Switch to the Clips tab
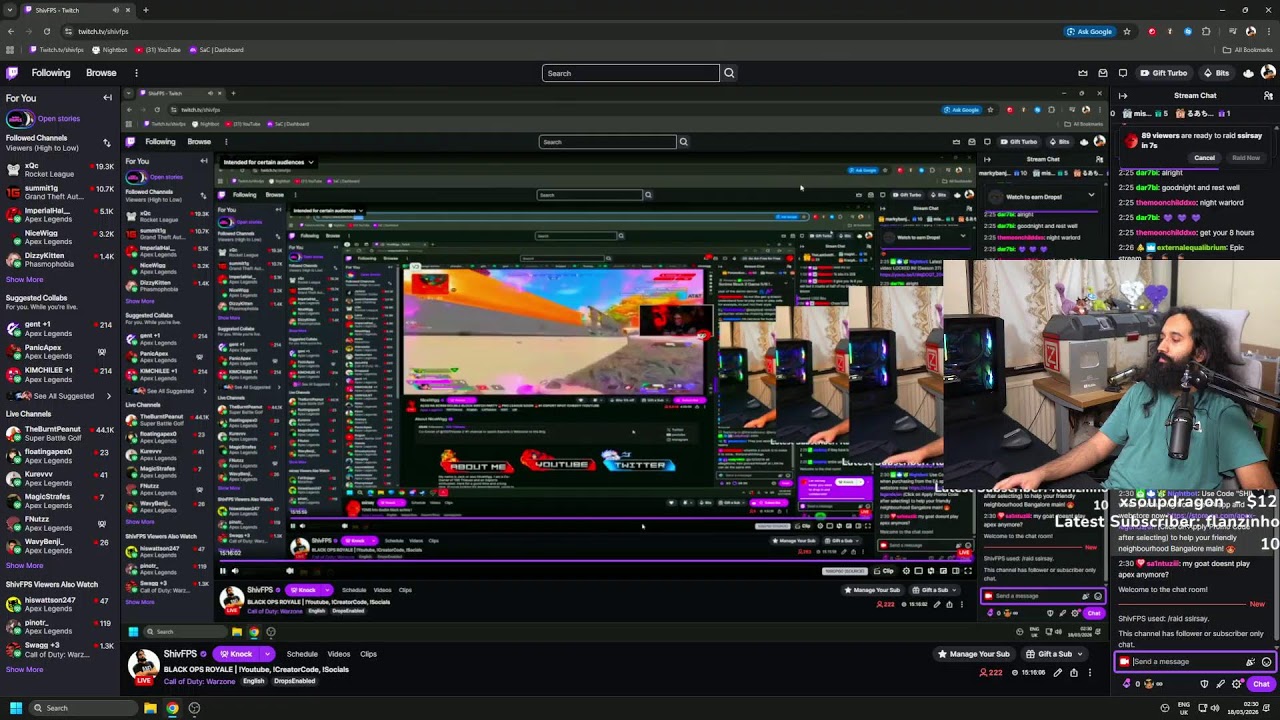 (x=368, y=654)
